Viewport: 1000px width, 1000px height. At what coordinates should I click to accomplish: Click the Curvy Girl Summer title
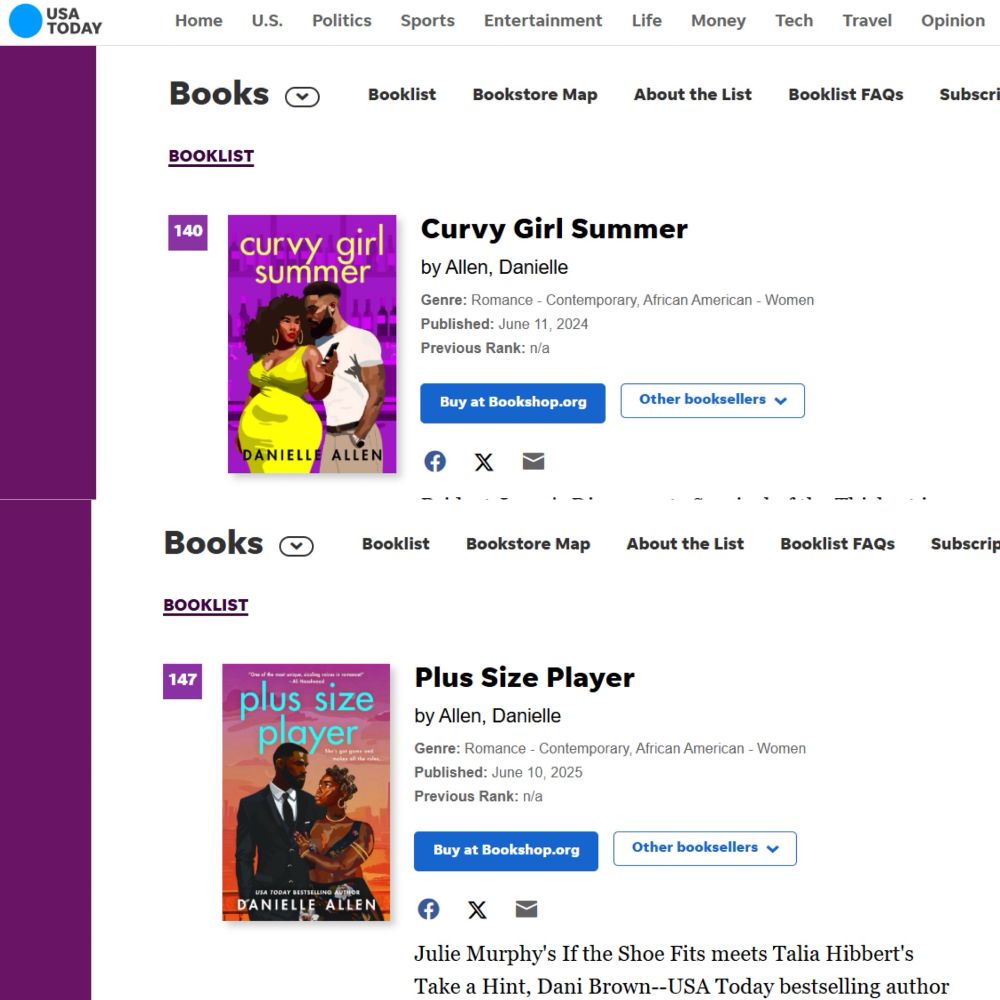click(x=554, y=229)
